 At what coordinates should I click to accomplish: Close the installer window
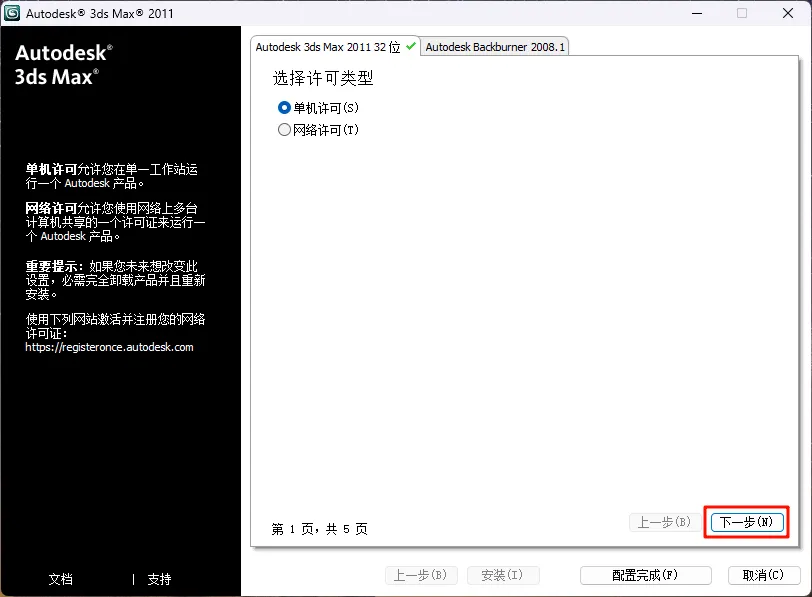coord(788,13)
